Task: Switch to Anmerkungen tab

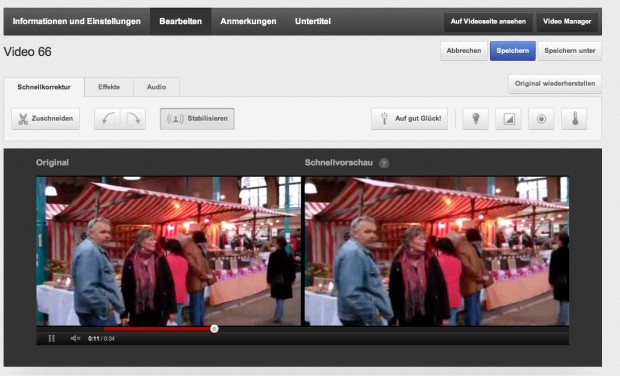Action: (x=248, y=21)
